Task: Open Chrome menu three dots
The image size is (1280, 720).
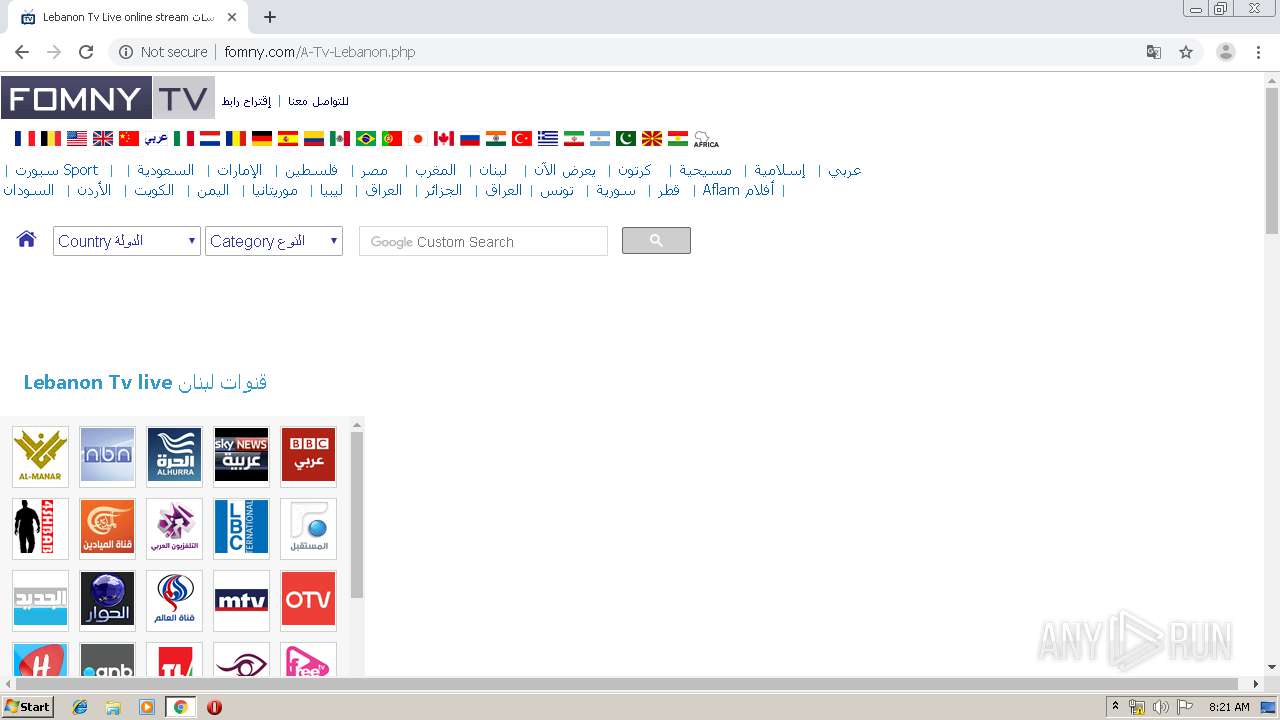Action: point(1259,52)
